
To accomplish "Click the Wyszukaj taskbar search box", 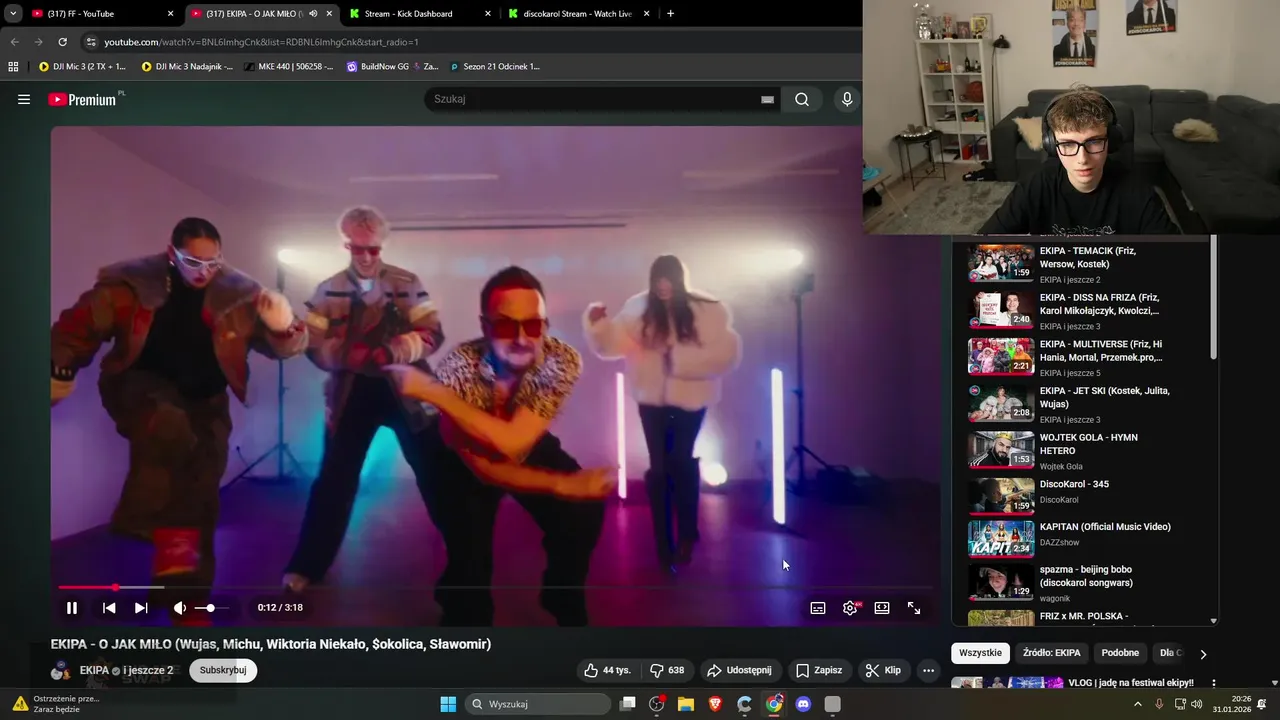I will point(539,704).
